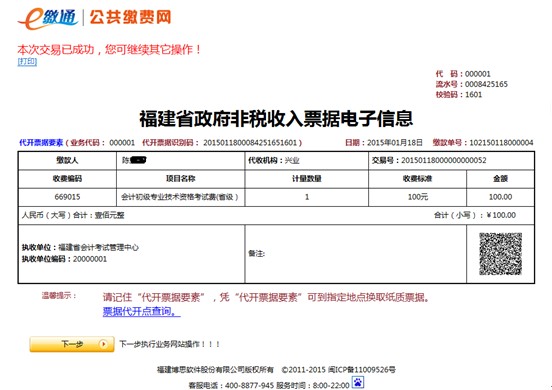Click the 收费编码 669015 cell
Viewport: 552px width, 390px height.
coord(67,197)
